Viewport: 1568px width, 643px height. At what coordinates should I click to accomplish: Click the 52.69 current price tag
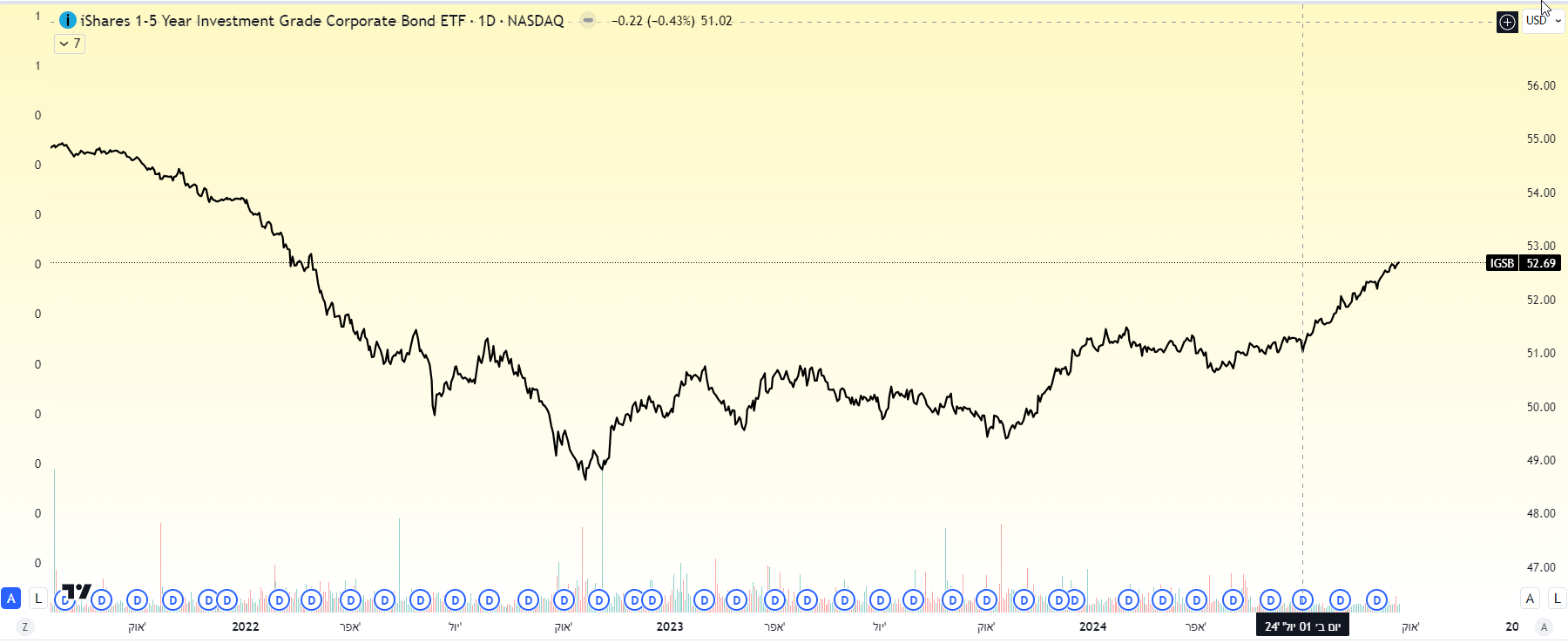(x=1540, y=263)
